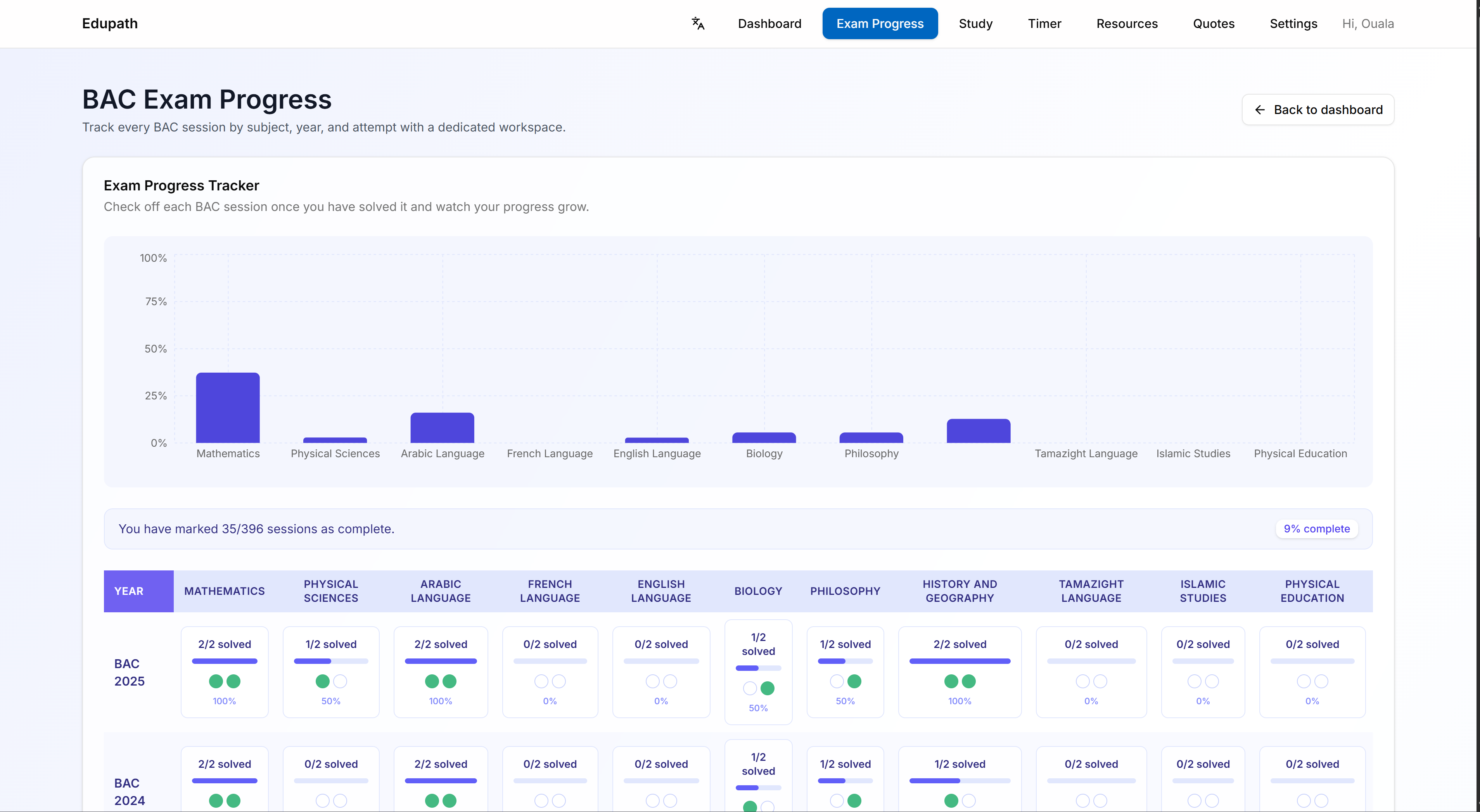This screenshot has height=812, width=1480.
Task: Uncheck first Mathematics session for BAC 2025
Action: [x=216, y=682]
